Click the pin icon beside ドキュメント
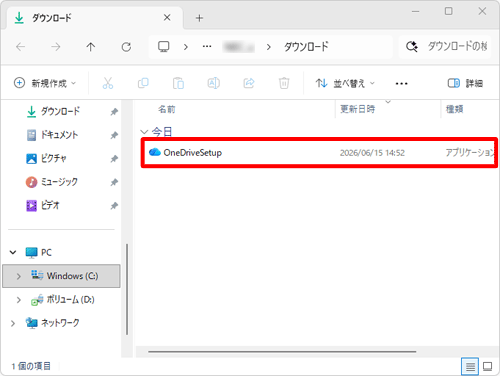This screenshot has height=376, width=500. tap(114, 135)
